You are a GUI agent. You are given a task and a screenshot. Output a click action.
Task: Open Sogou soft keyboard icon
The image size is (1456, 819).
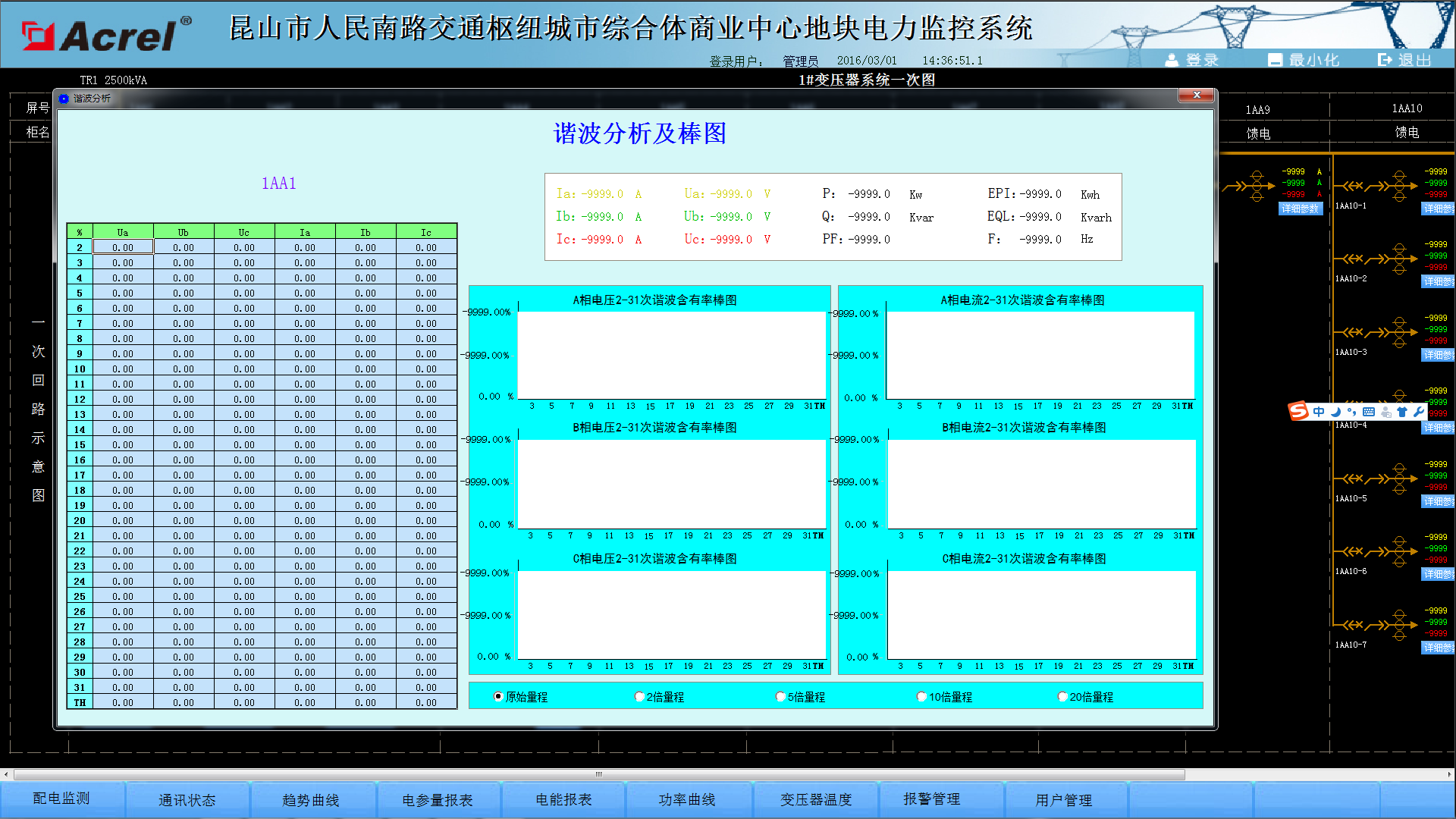1369,412
